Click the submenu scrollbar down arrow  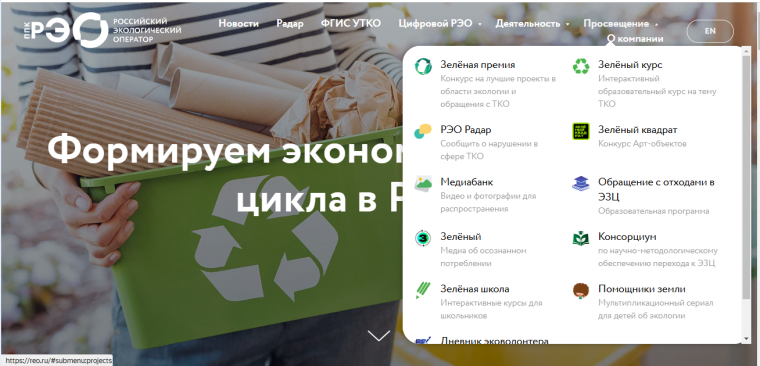[x=746, y=338]
